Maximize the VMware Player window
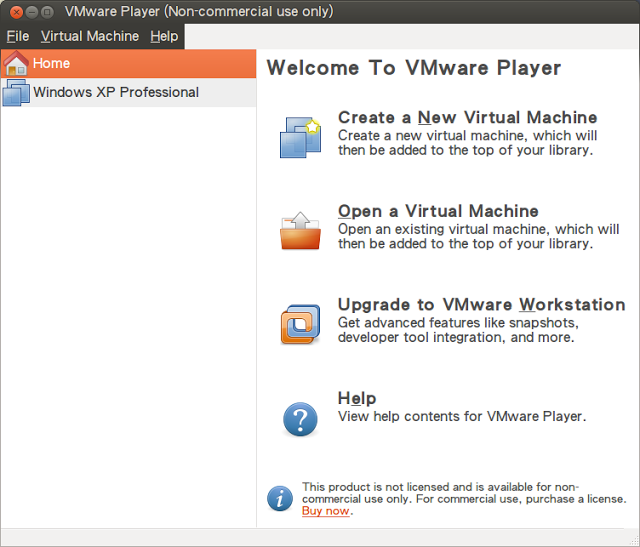640x547 pixels. point(47,12)
